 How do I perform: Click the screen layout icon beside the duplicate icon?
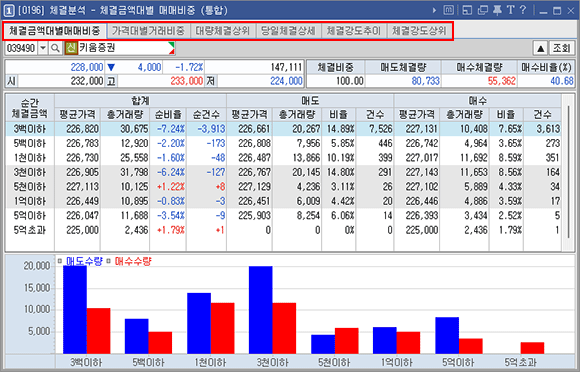(467, 10)
